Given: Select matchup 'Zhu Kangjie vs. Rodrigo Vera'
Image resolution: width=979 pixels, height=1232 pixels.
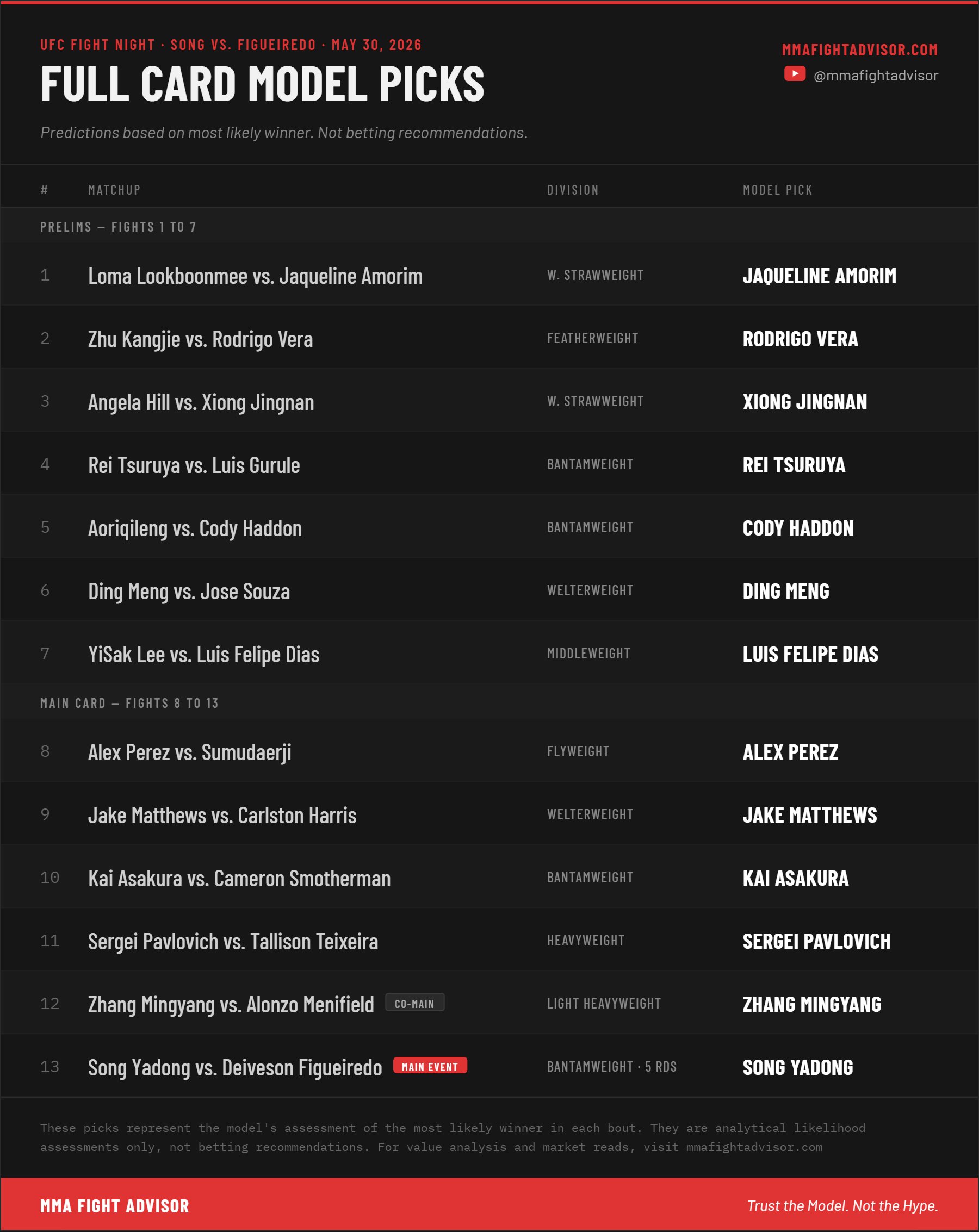Looking at the screenshot, I should (200, 339).
